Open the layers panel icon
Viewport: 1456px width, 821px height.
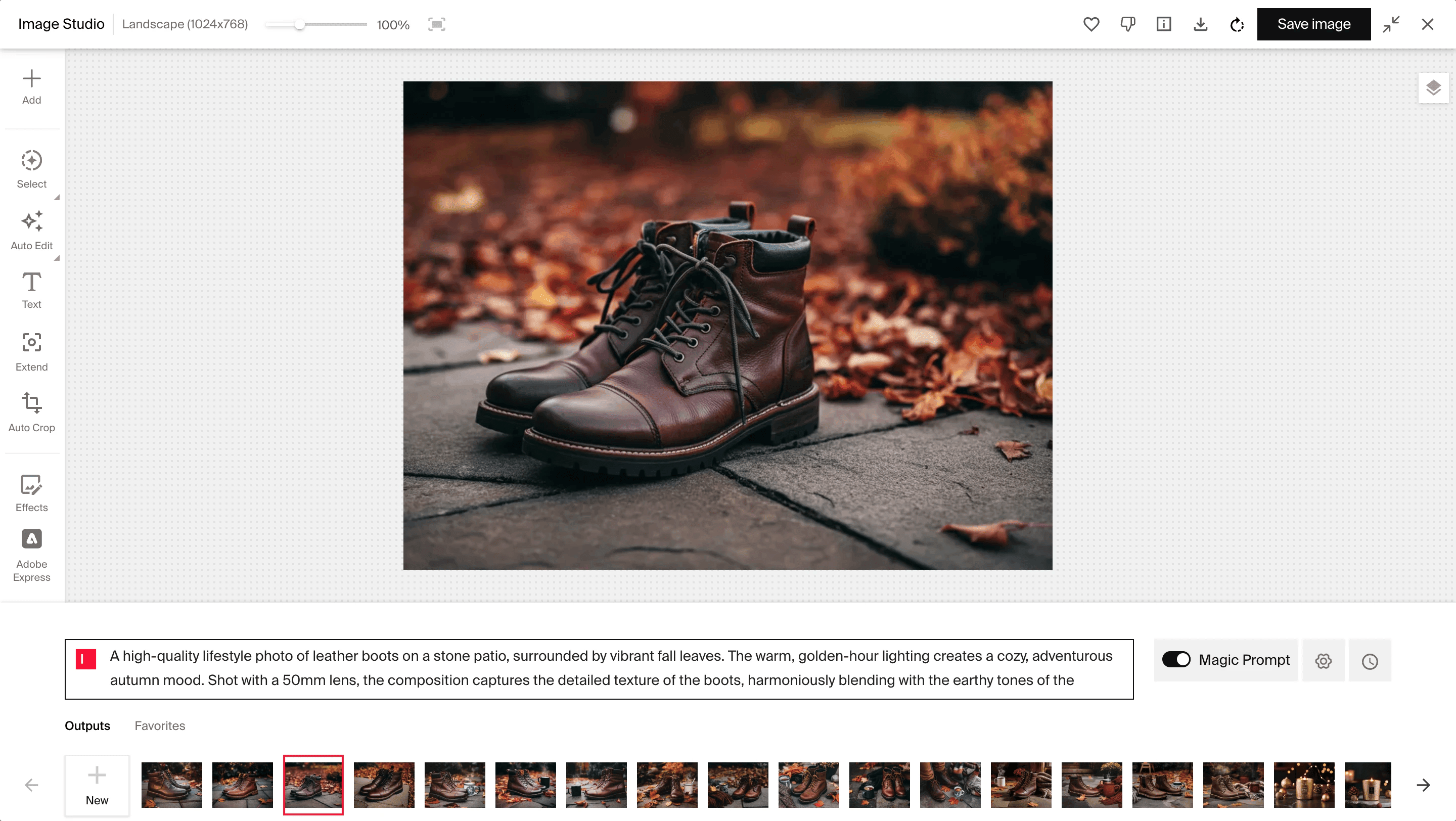pyautogui.click(x=1433, y=88)
